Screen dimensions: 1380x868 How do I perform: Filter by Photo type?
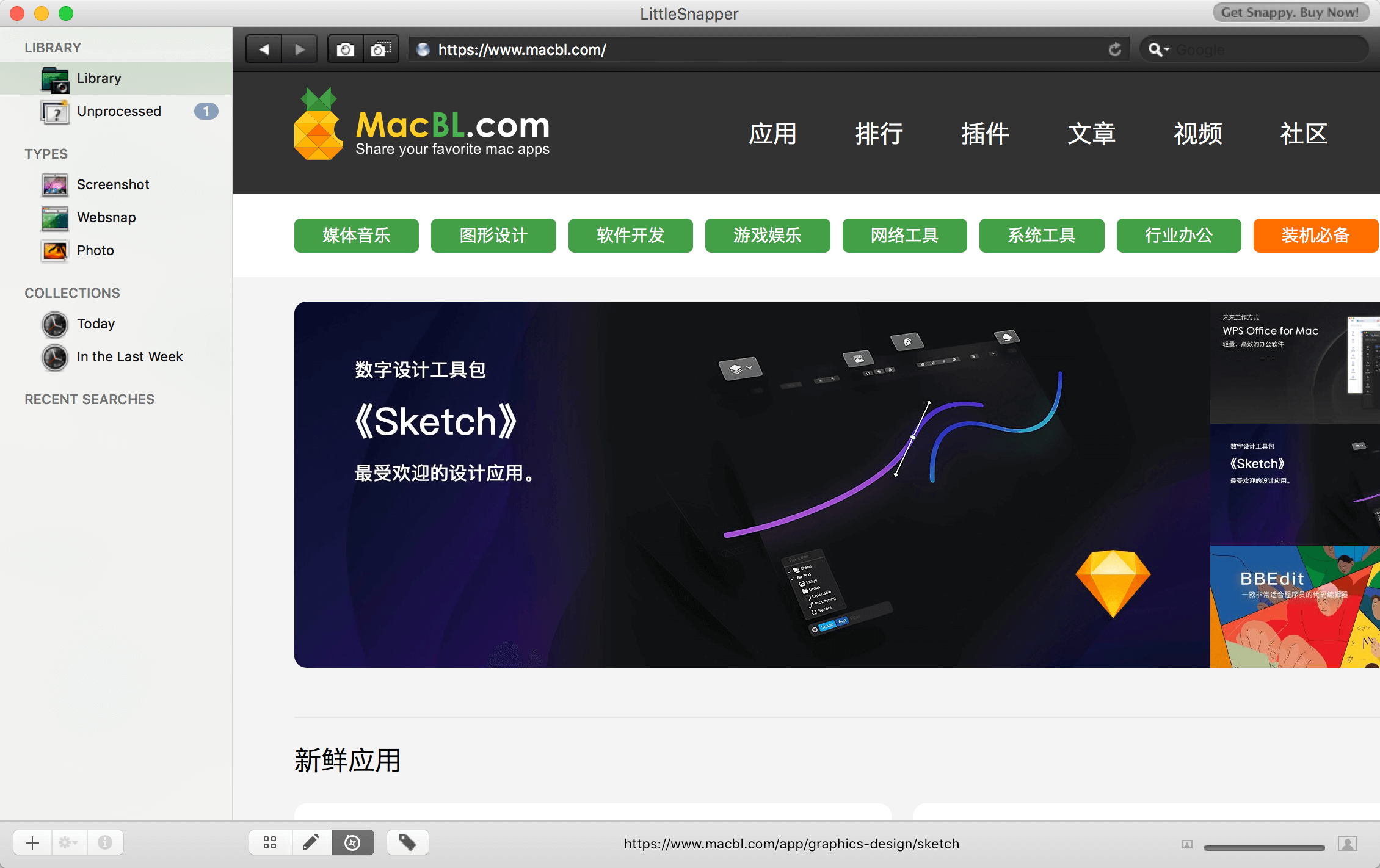point(116,250)
